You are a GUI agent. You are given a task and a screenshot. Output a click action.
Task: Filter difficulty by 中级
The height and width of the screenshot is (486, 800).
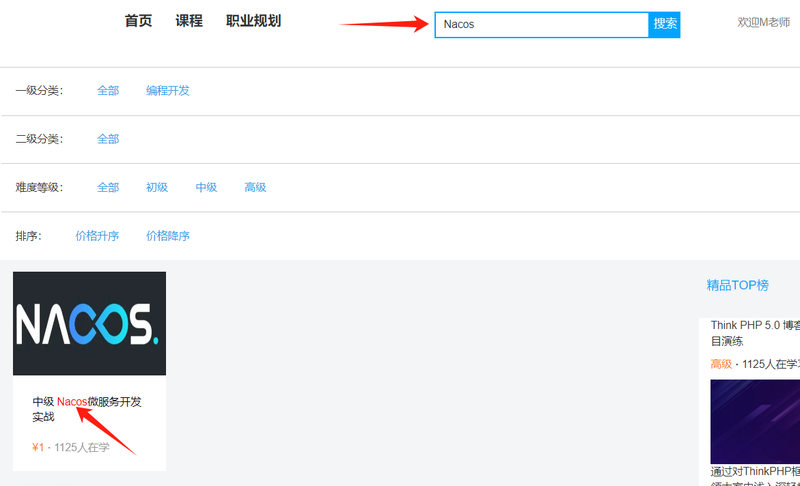click(206, 188)
